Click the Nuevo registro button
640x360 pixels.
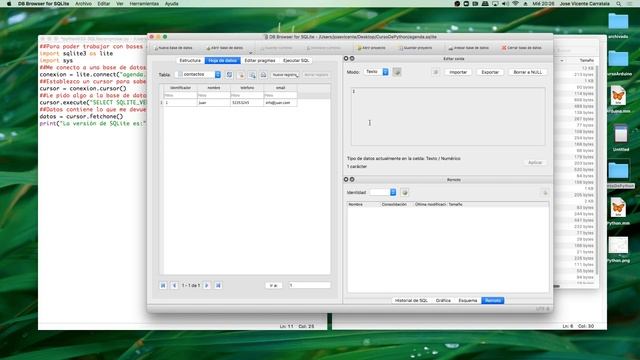coord(285,75)
